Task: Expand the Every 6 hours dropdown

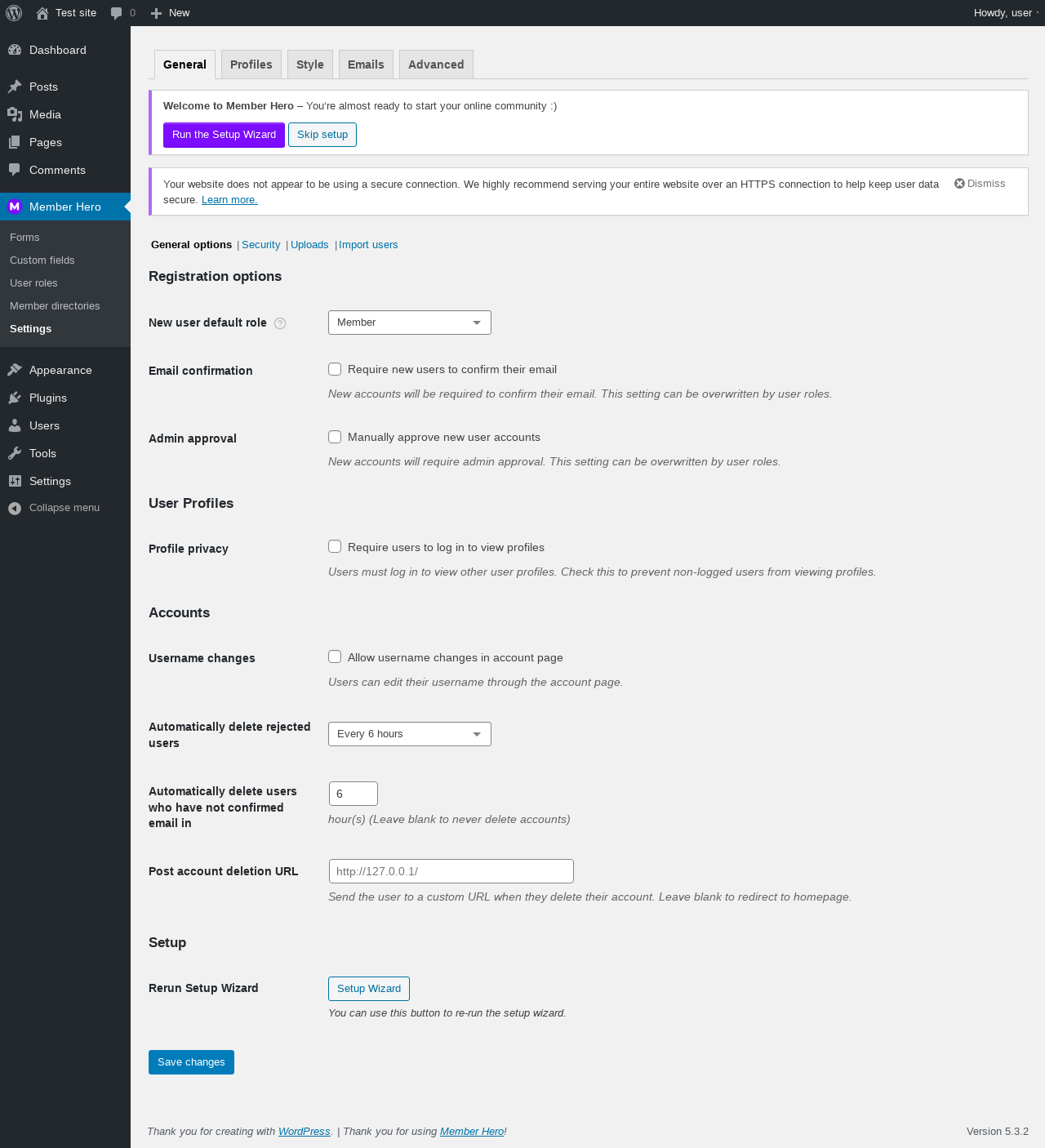Action: coord(409,734)
